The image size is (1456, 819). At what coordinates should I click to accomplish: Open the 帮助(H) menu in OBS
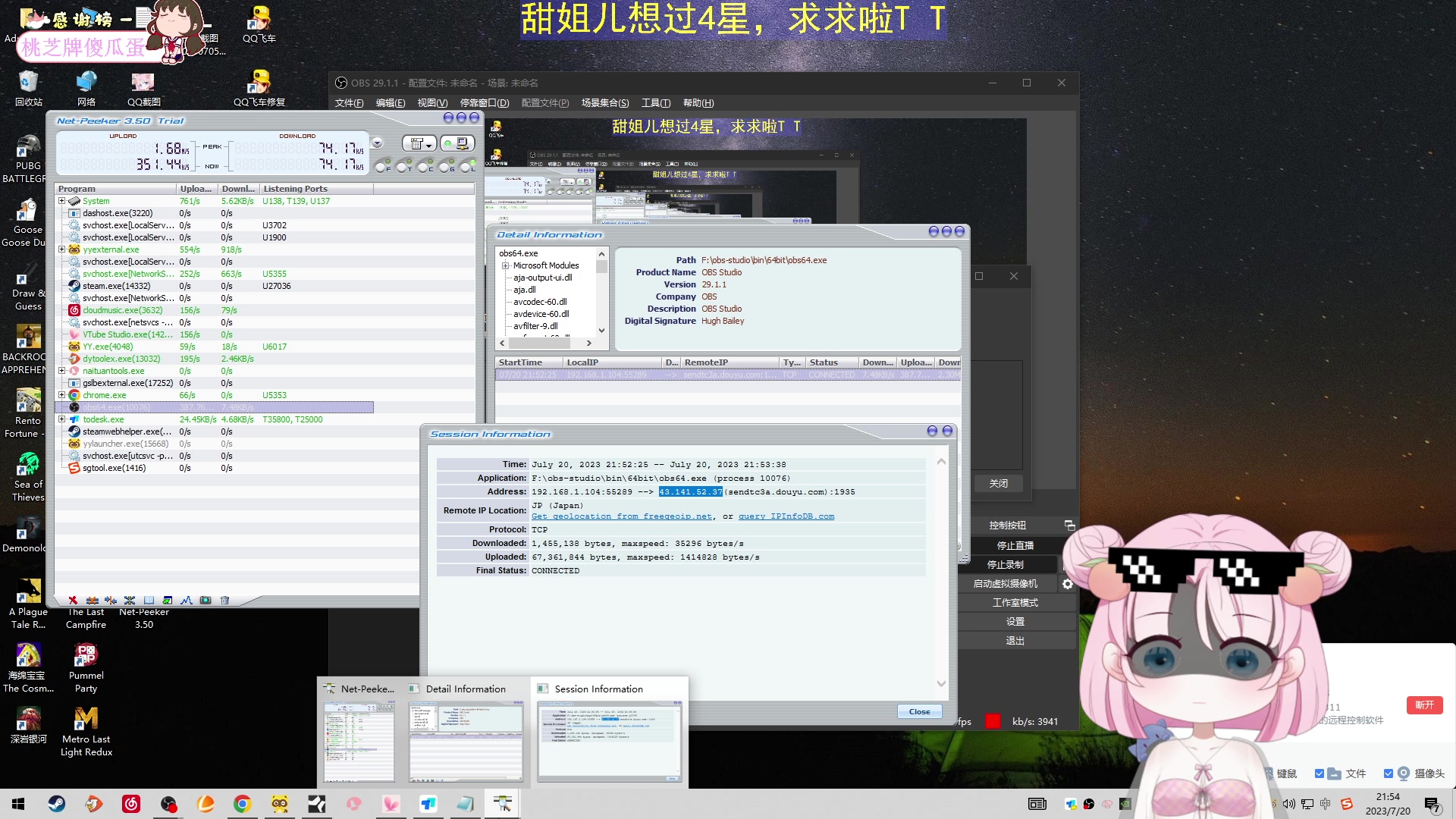coord(698,103)
